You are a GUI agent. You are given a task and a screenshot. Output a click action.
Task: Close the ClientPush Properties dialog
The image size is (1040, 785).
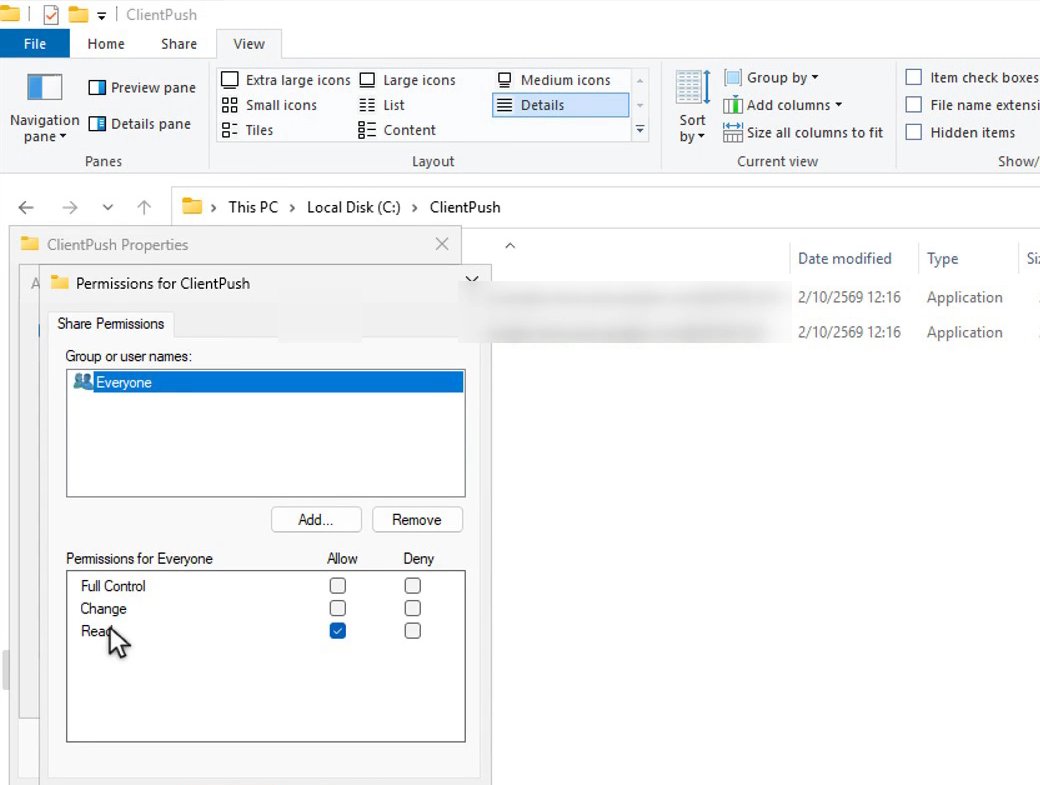tap(442, 244)
